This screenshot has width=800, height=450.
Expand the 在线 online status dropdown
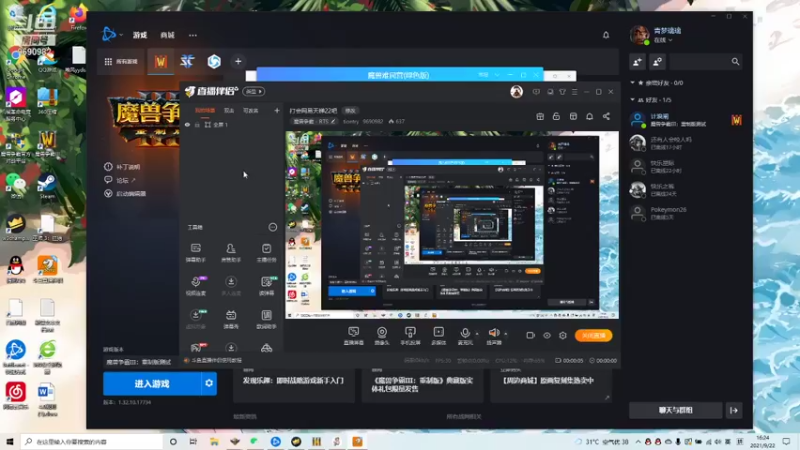663,40
